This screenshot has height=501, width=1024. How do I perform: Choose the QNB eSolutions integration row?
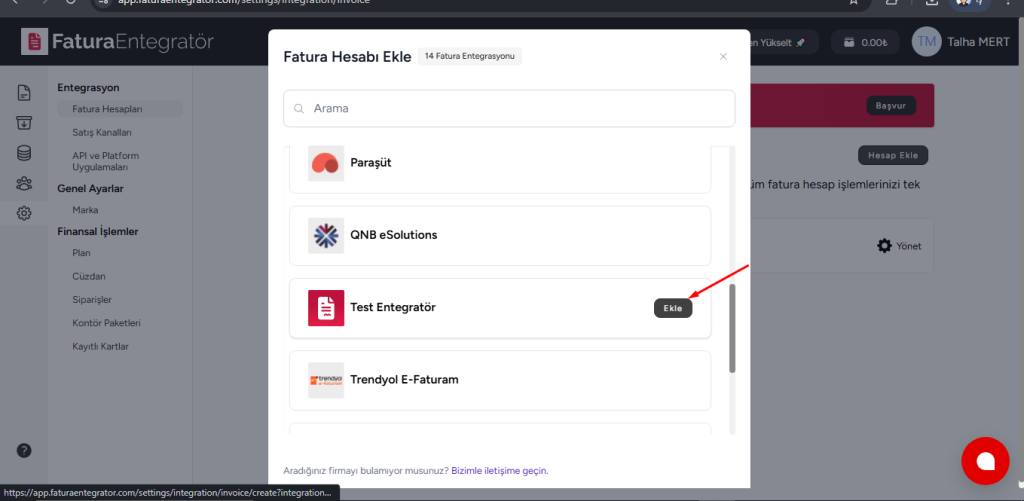(500, 235)
